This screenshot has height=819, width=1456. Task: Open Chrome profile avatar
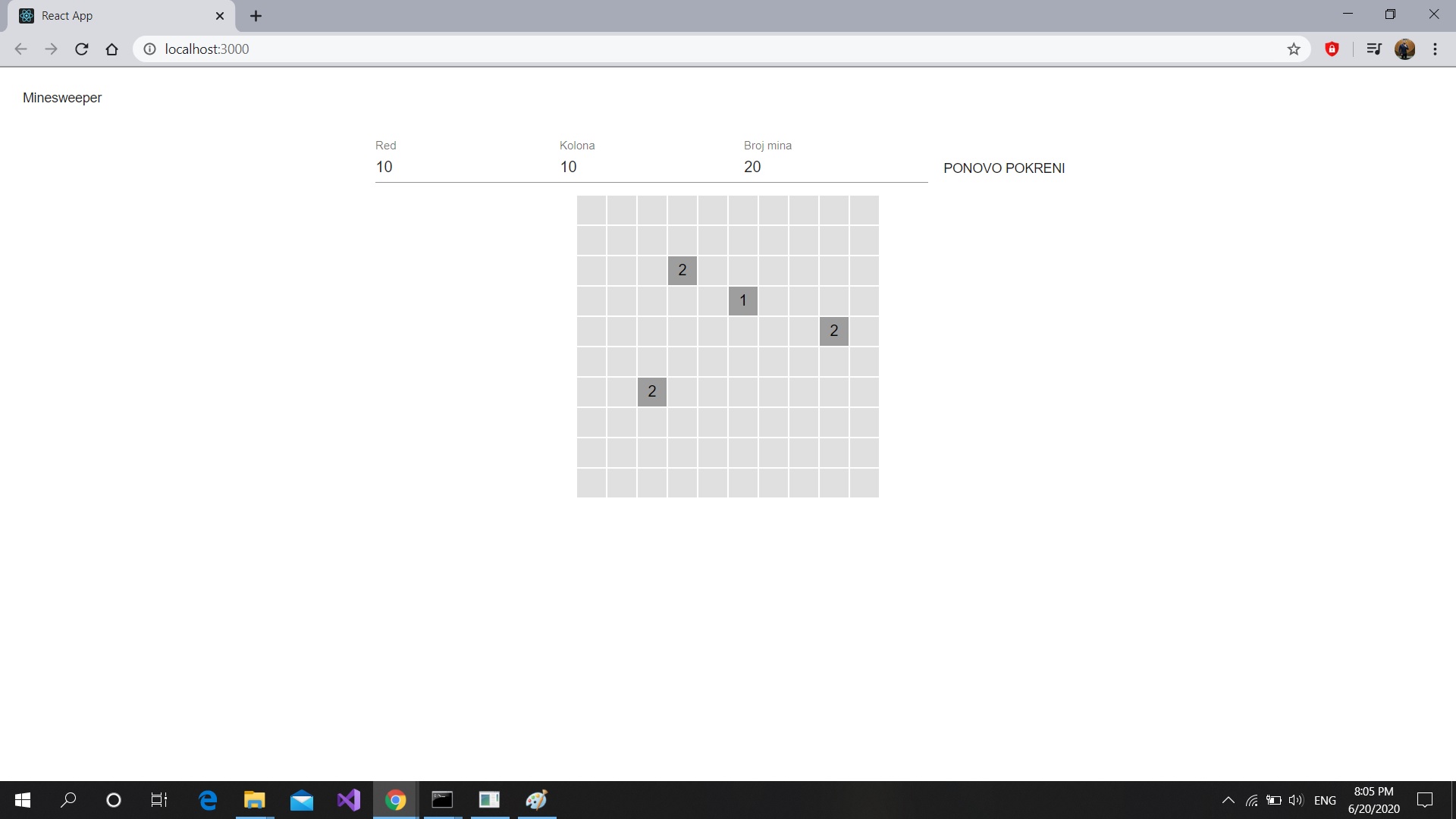pos(1404,49)
